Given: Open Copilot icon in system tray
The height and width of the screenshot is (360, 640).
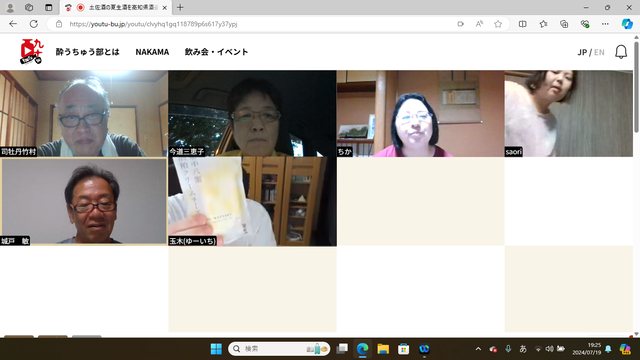Looking at the screenshot, I should click(x=625, y=349).
